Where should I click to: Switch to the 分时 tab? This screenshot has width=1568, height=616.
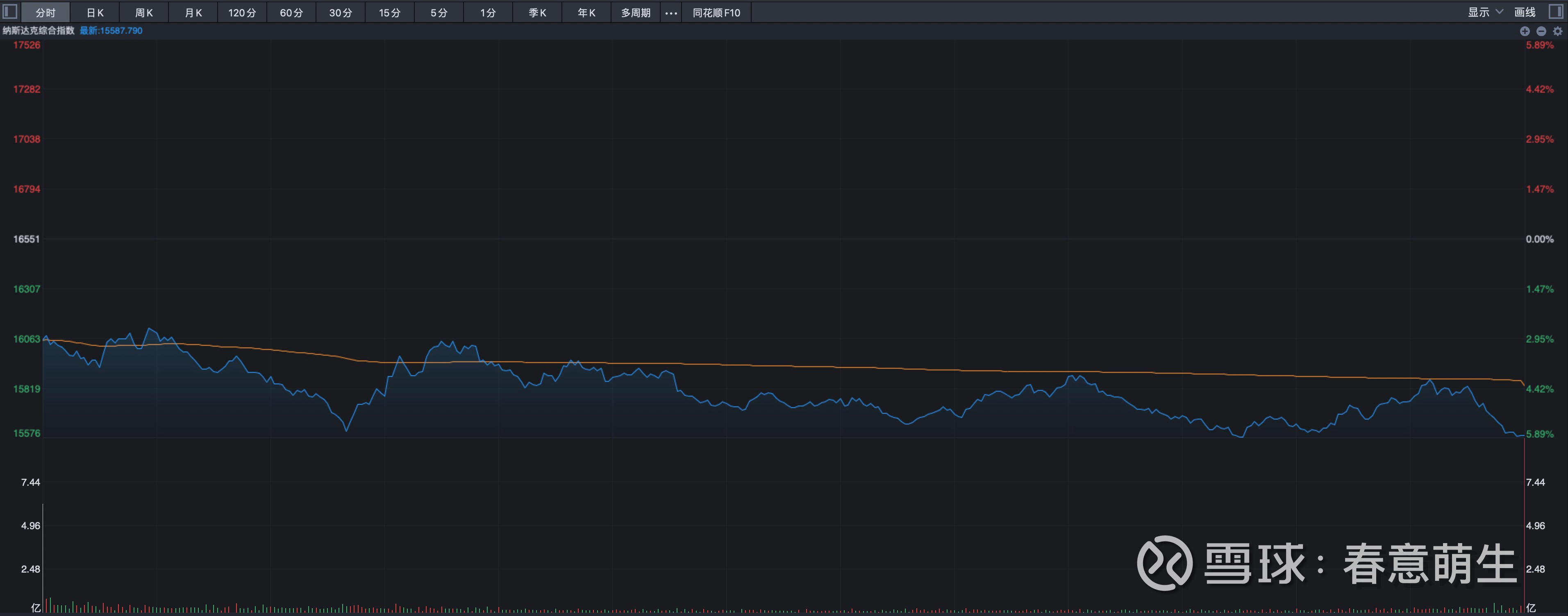[x=45, y=13]
